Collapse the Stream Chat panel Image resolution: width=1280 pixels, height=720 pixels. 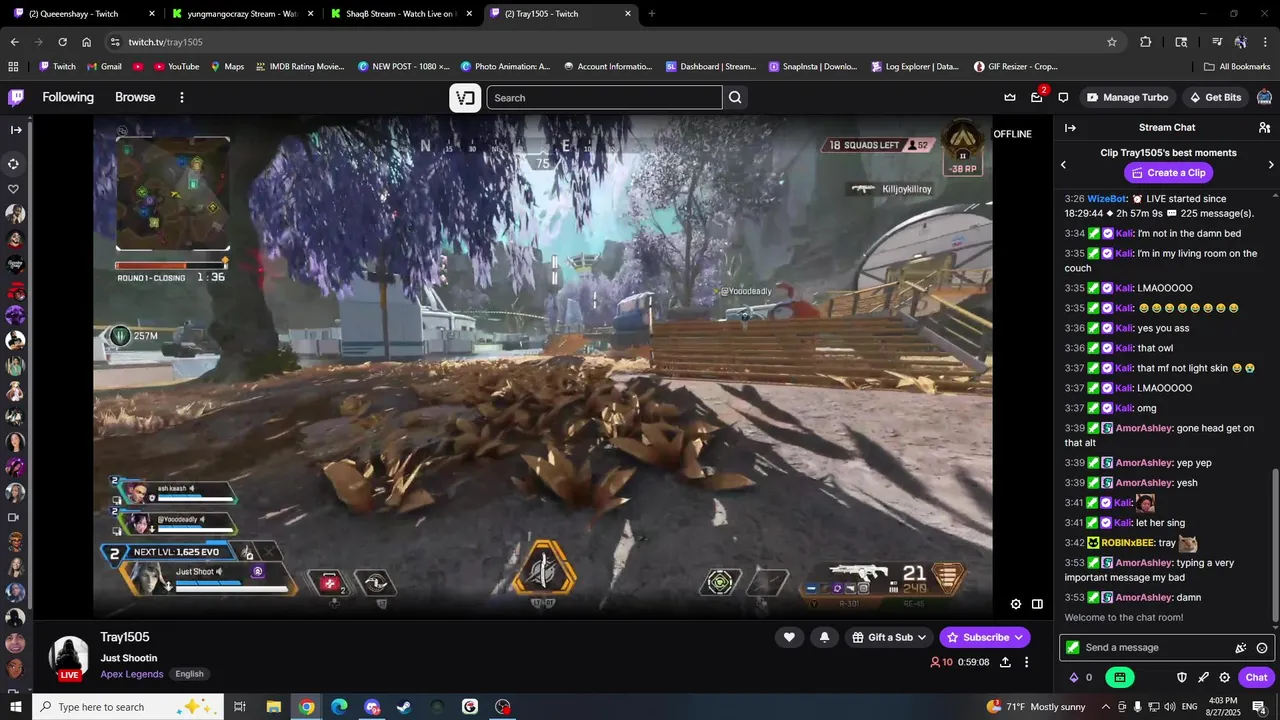(x=1070, y=127)
